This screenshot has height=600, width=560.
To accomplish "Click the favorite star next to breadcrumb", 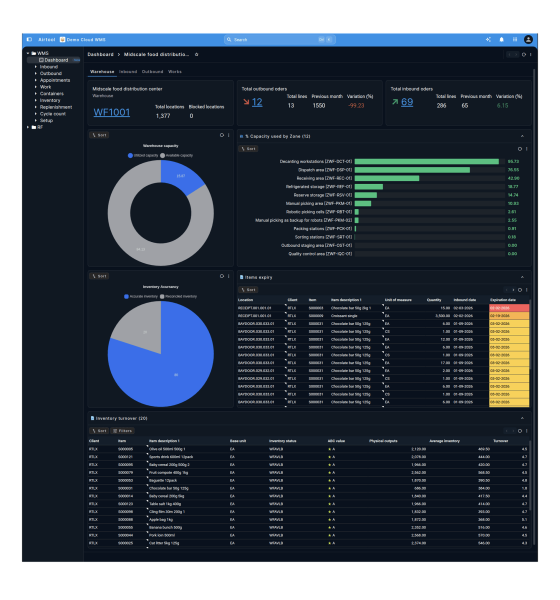I will coord(197,54).
